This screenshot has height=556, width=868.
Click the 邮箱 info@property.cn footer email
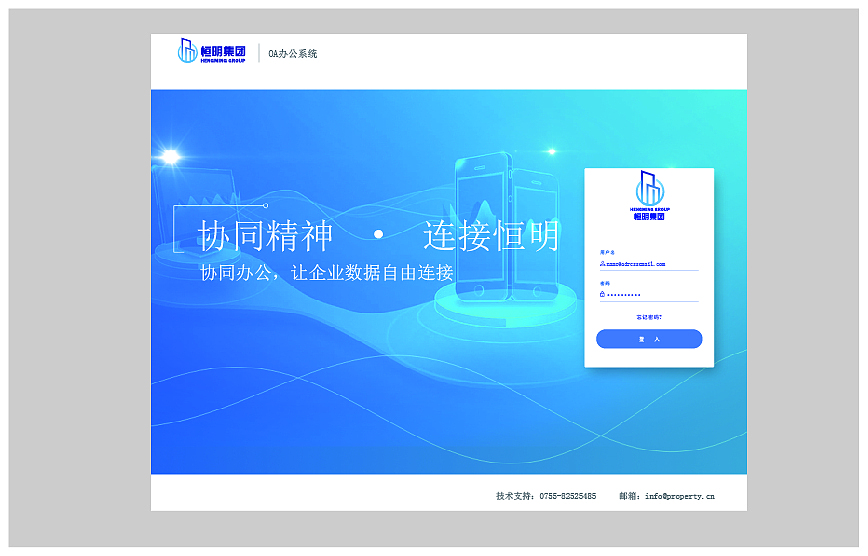667,496
